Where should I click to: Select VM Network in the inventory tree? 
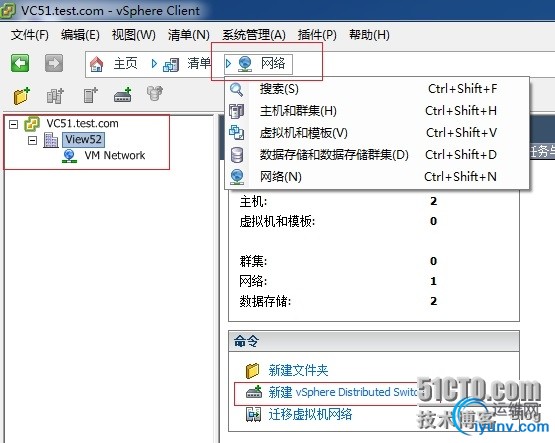pos(115,155)
